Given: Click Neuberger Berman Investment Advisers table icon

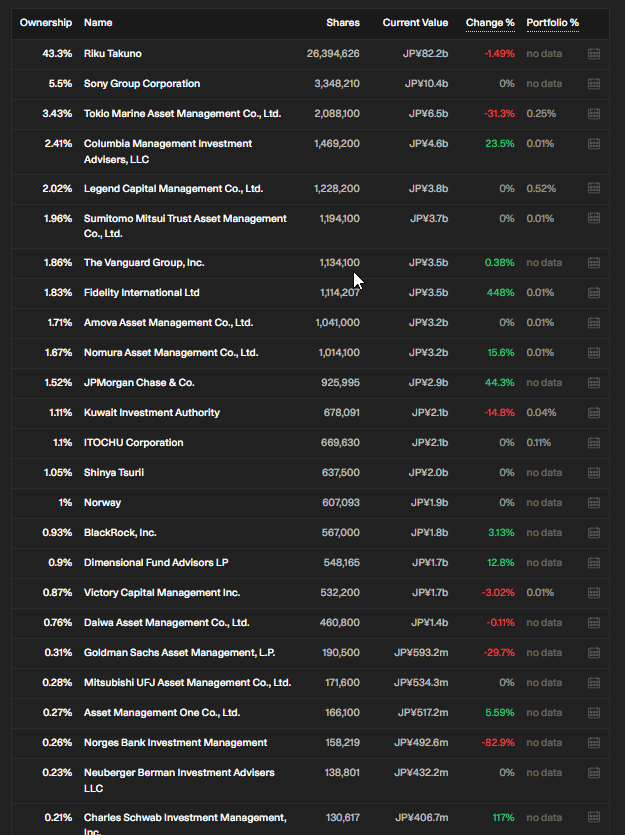Looking at the screenshot, I should 594,773.
